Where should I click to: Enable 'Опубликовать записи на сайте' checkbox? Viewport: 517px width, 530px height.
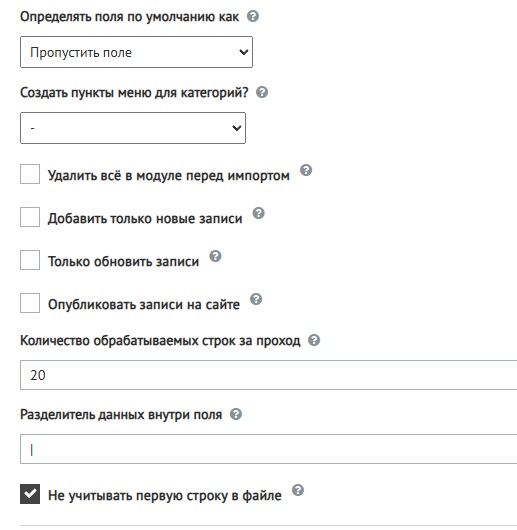click(x=30, y=303)
